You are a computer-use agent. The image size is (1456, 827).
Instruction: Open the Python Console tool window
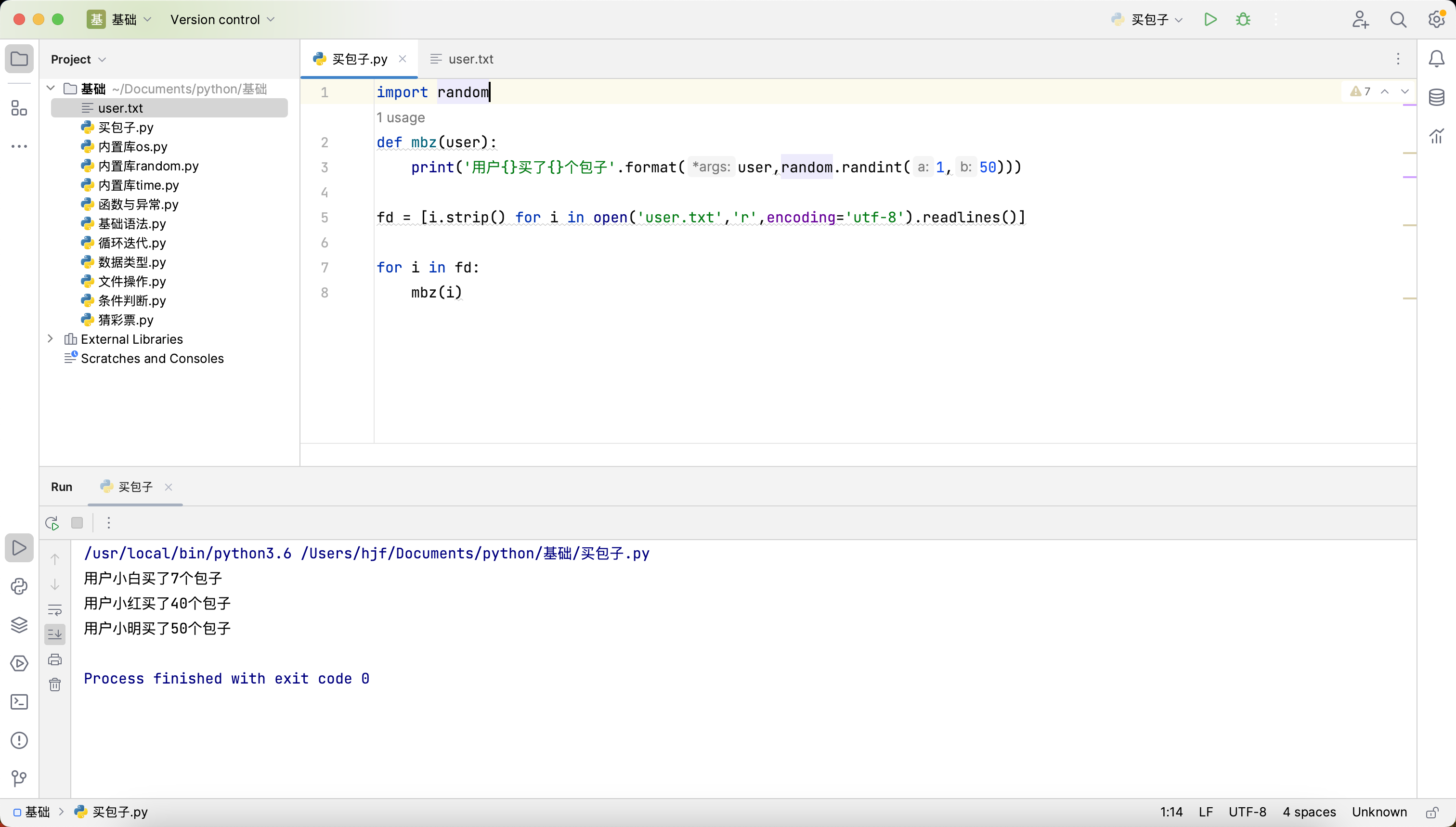(19, 586)
